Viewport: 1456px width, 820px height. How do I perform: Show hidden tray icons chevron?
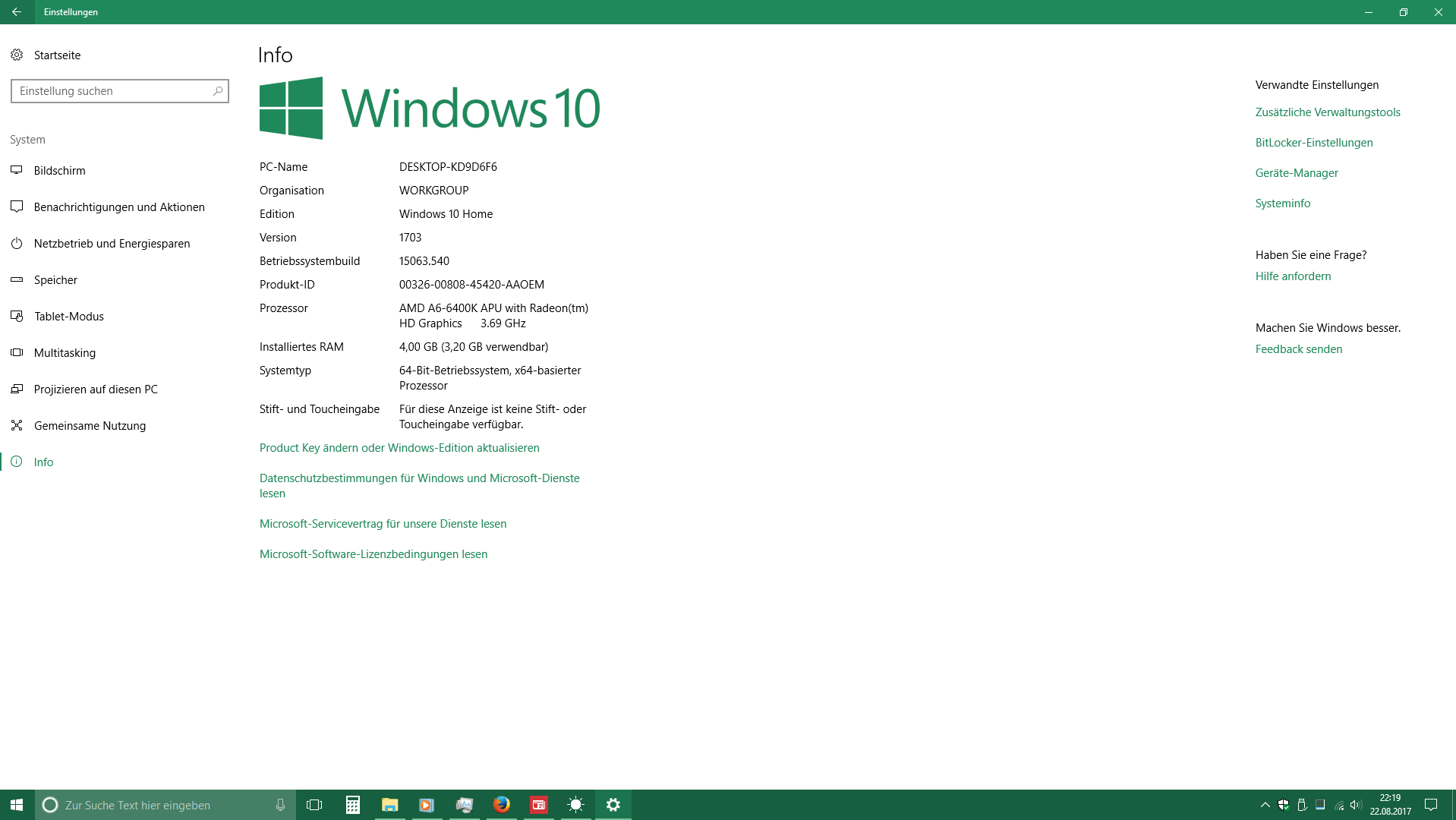pyautogui.click(x=1265, y=805)
